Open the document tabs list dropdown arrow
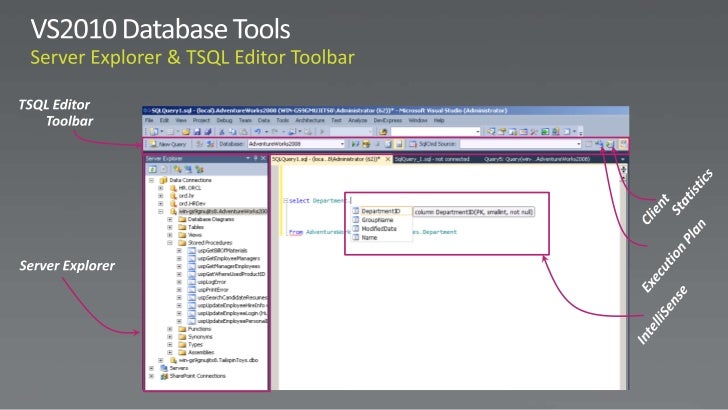 click(x=623, y=159)
